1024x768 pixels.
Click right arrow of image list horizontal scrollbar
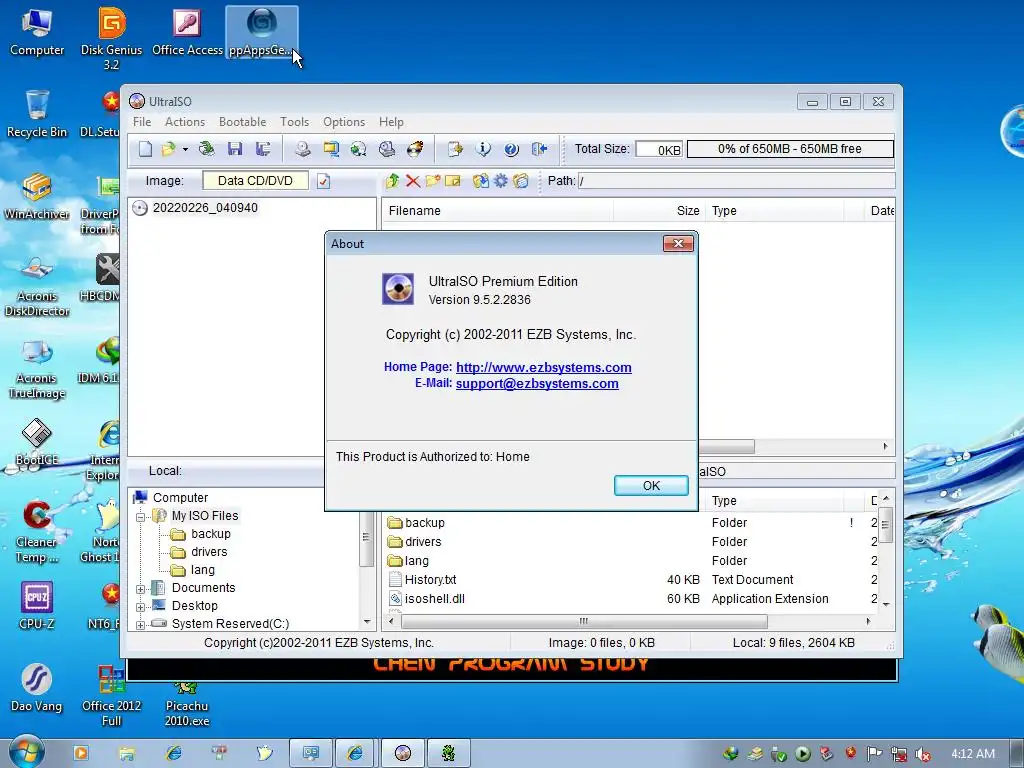pyautogui.click(x=885, y=447)
